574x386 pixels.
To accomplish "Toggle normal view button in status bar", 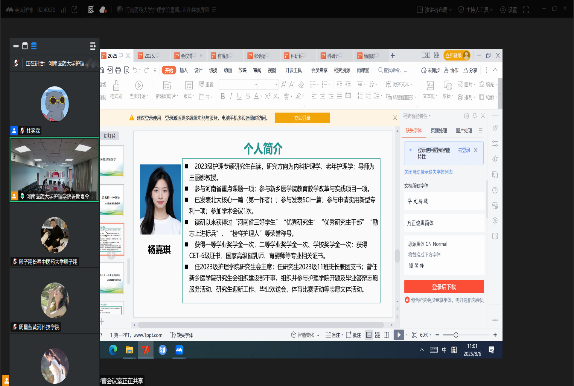I will point(369,335).
